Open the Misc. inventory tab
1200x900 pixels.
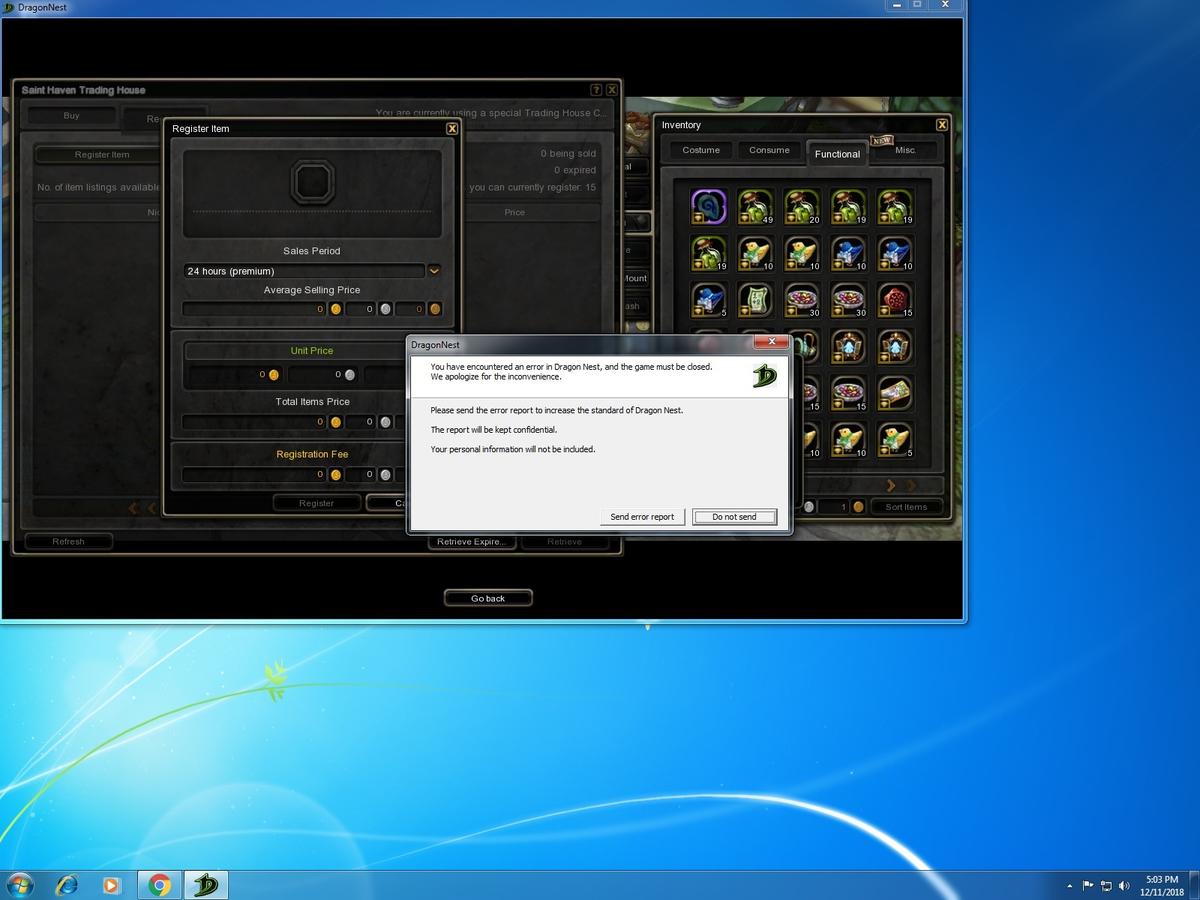[905, 150]
